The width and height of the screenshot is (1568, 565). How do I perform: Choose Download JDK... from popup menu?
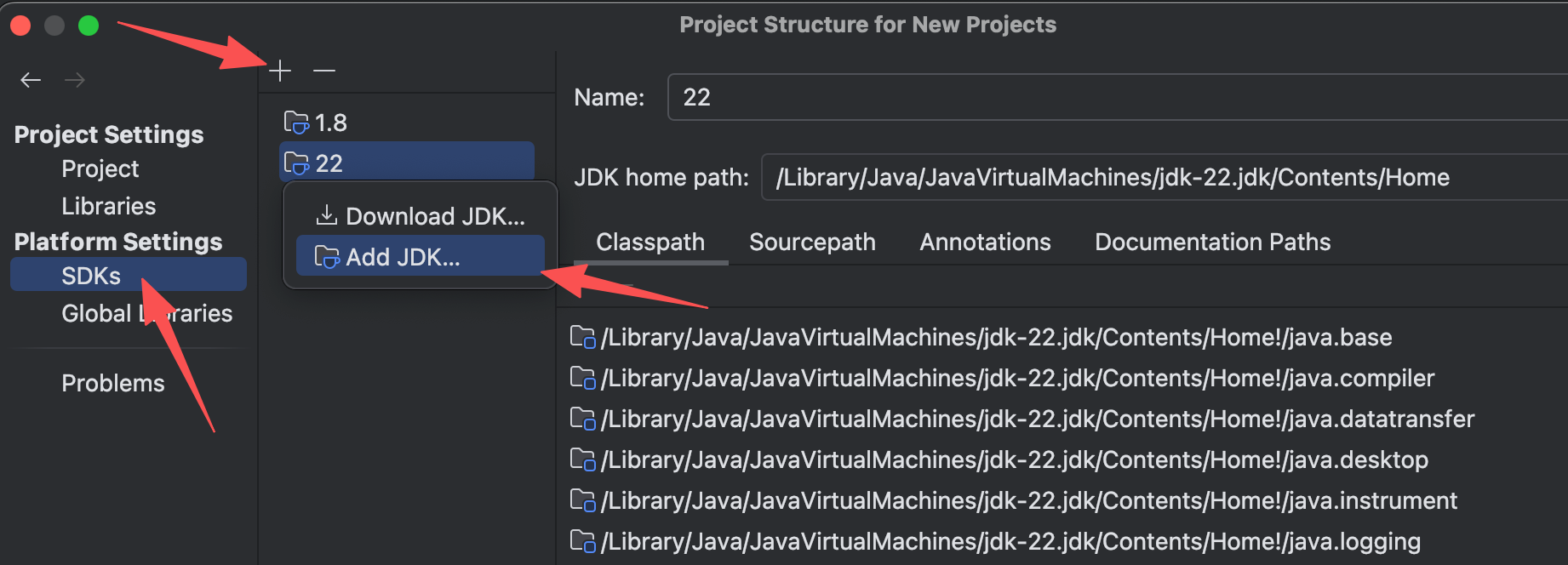[x=421, y=216]
